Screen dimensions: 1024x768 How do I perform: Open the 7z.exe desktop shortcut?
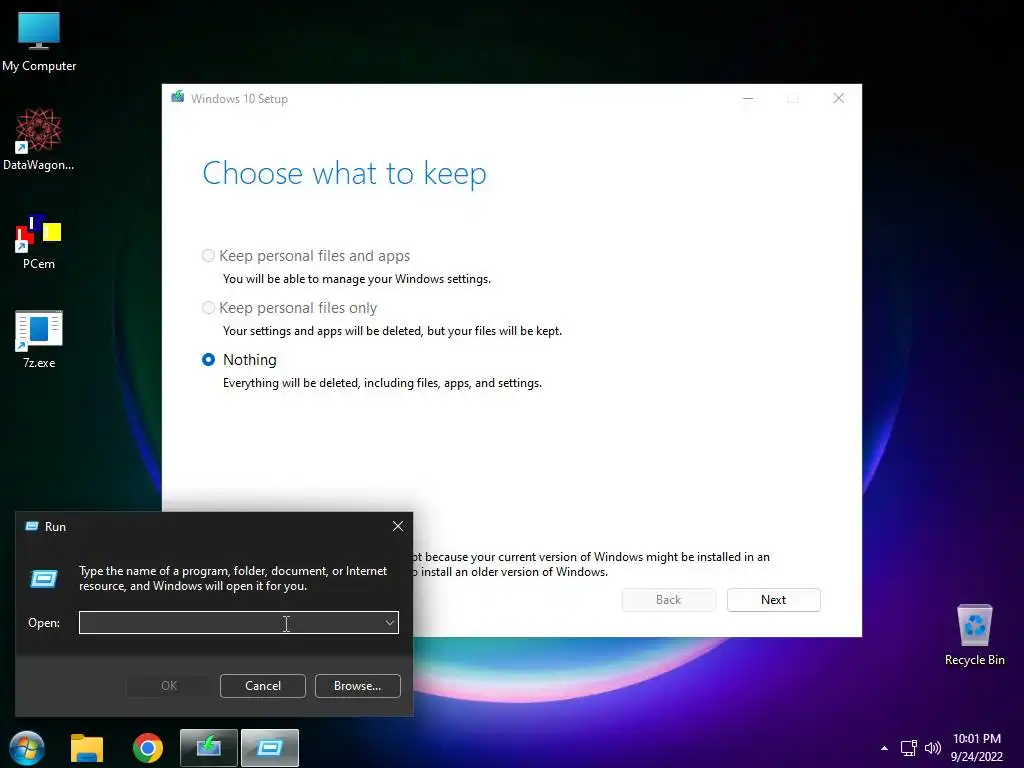(x=39, y=340)
